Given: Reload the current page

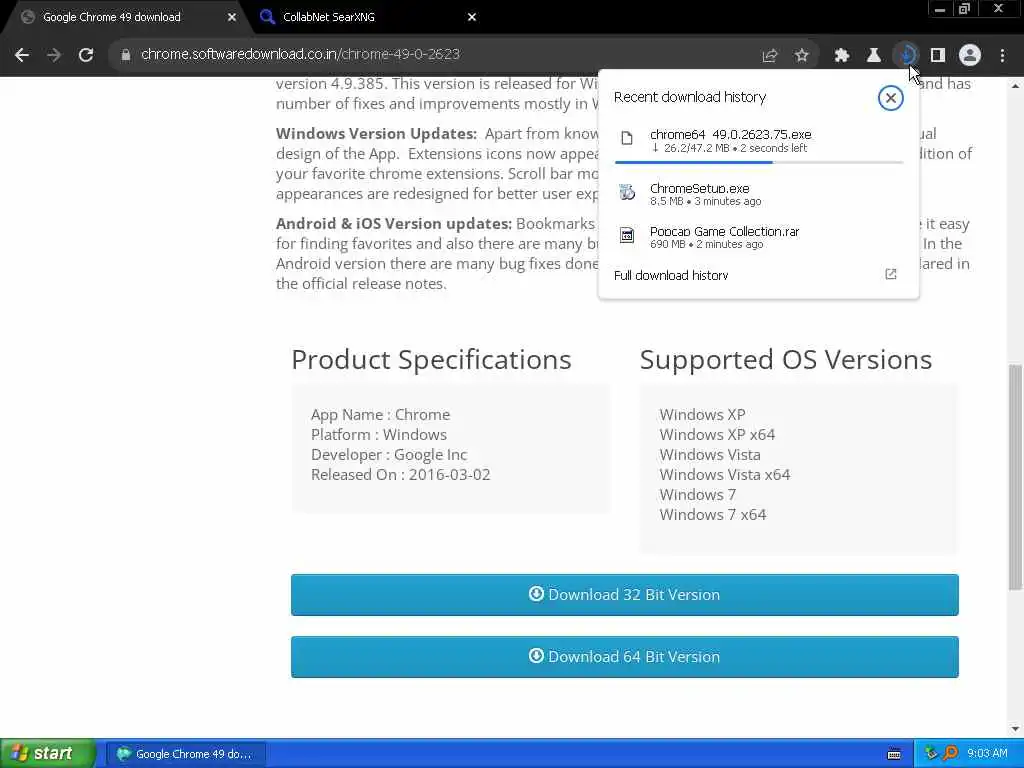Looking at the screenshot, I should pyautogui.click(x=86, y=55).
